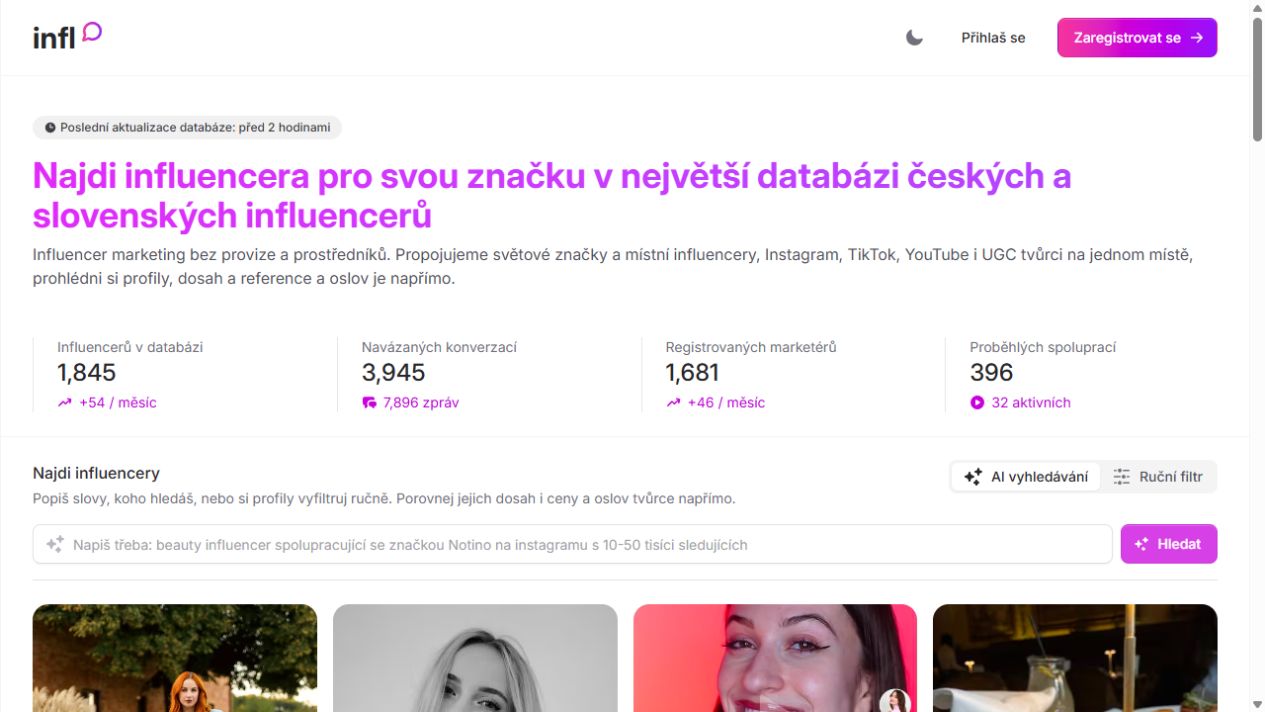Image resolution: width=1265 pixels, height=712 pixels.
Task: Click the page vertical scrollbar thumb
Action: coord(1257,82)
